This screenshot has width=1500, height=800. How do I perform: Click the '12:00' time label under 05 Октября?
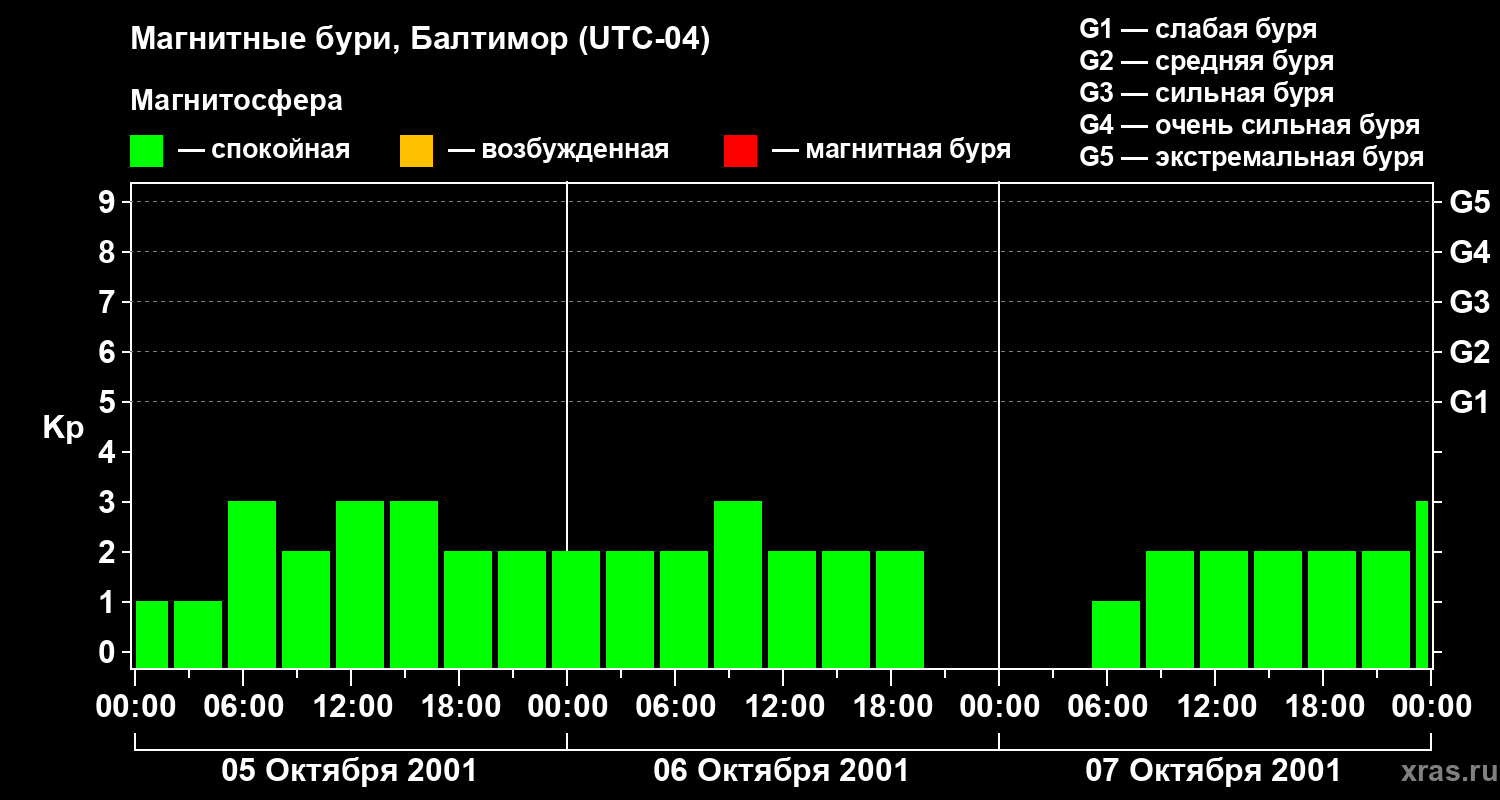point(351,707)
